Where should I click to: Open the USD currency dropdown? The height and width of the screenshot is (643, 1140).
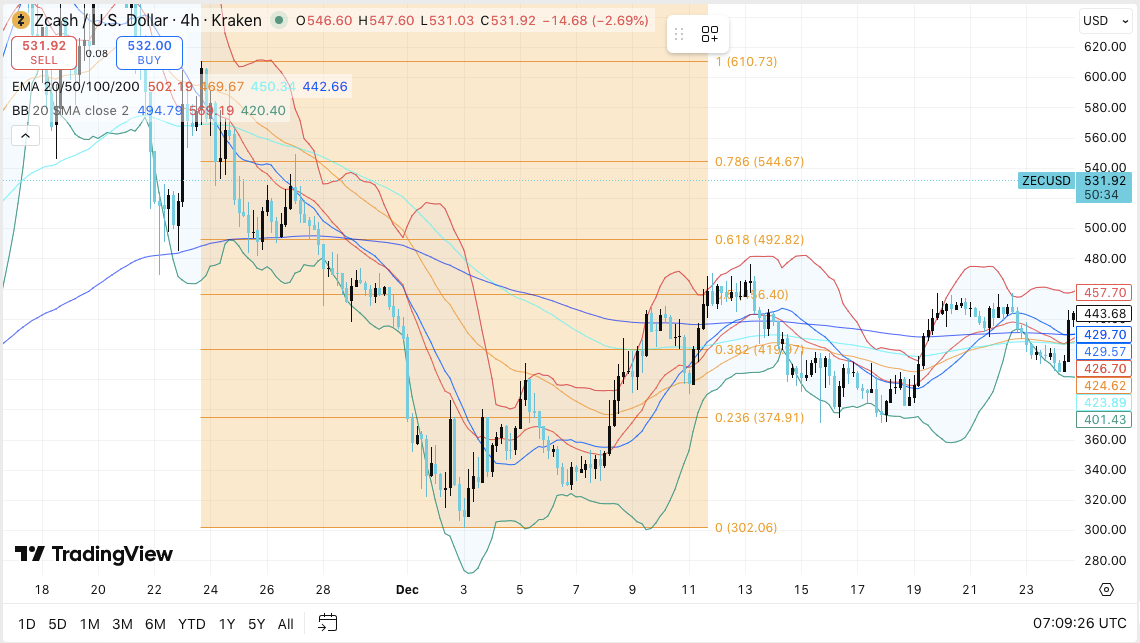coord(1104,21)
